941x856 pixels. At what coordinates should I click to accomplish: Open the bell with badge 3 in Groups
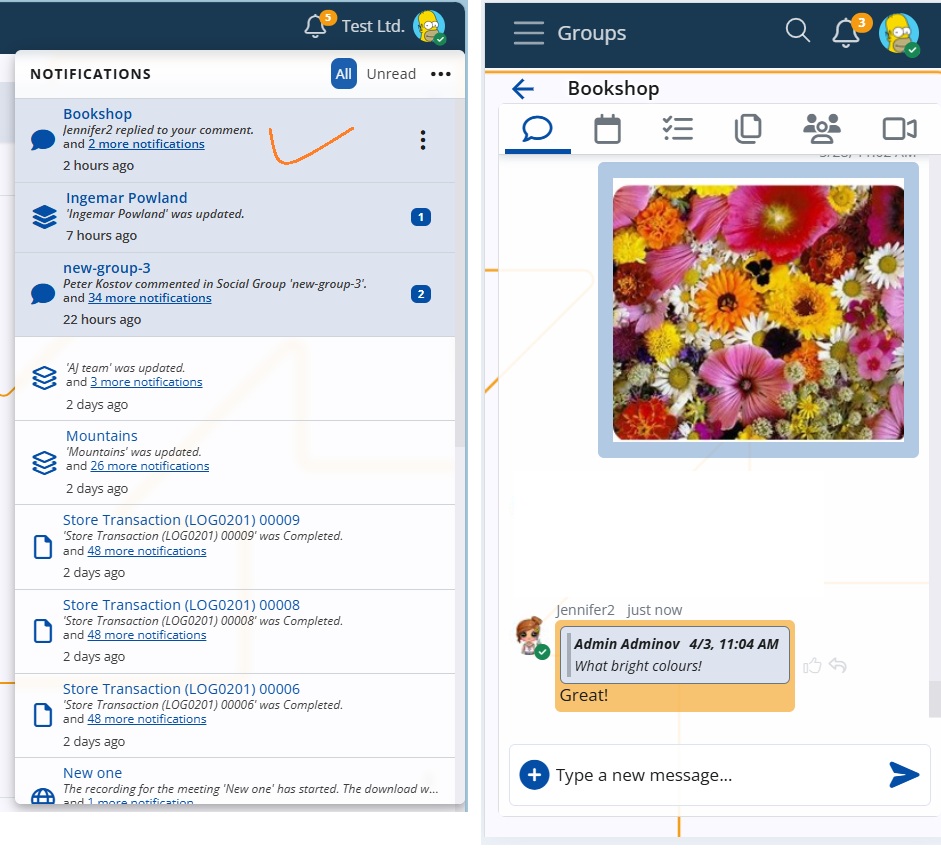[x=846, y=32]
